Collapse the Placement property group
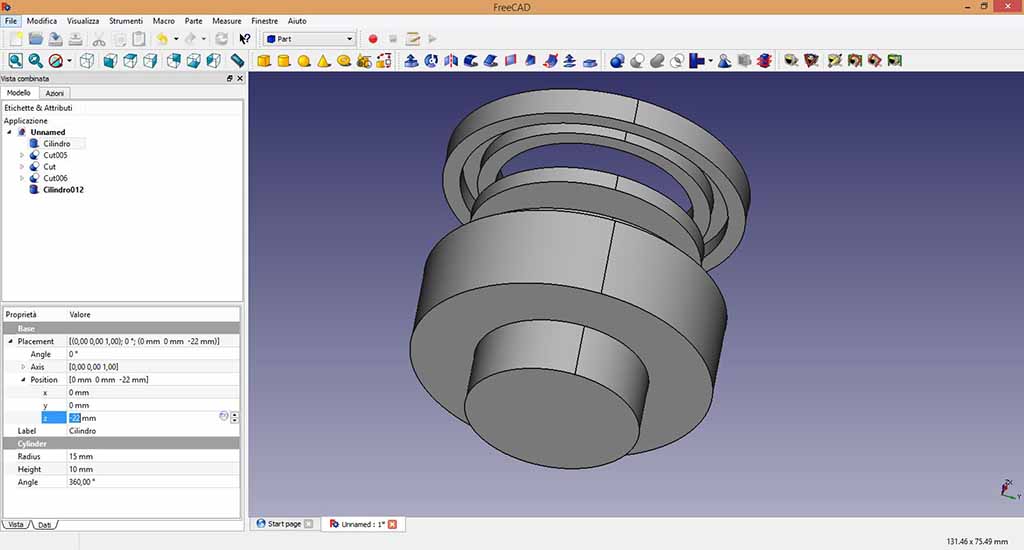Image resolution: width=1024 pixels, height=550 pixels. [10, 341]
